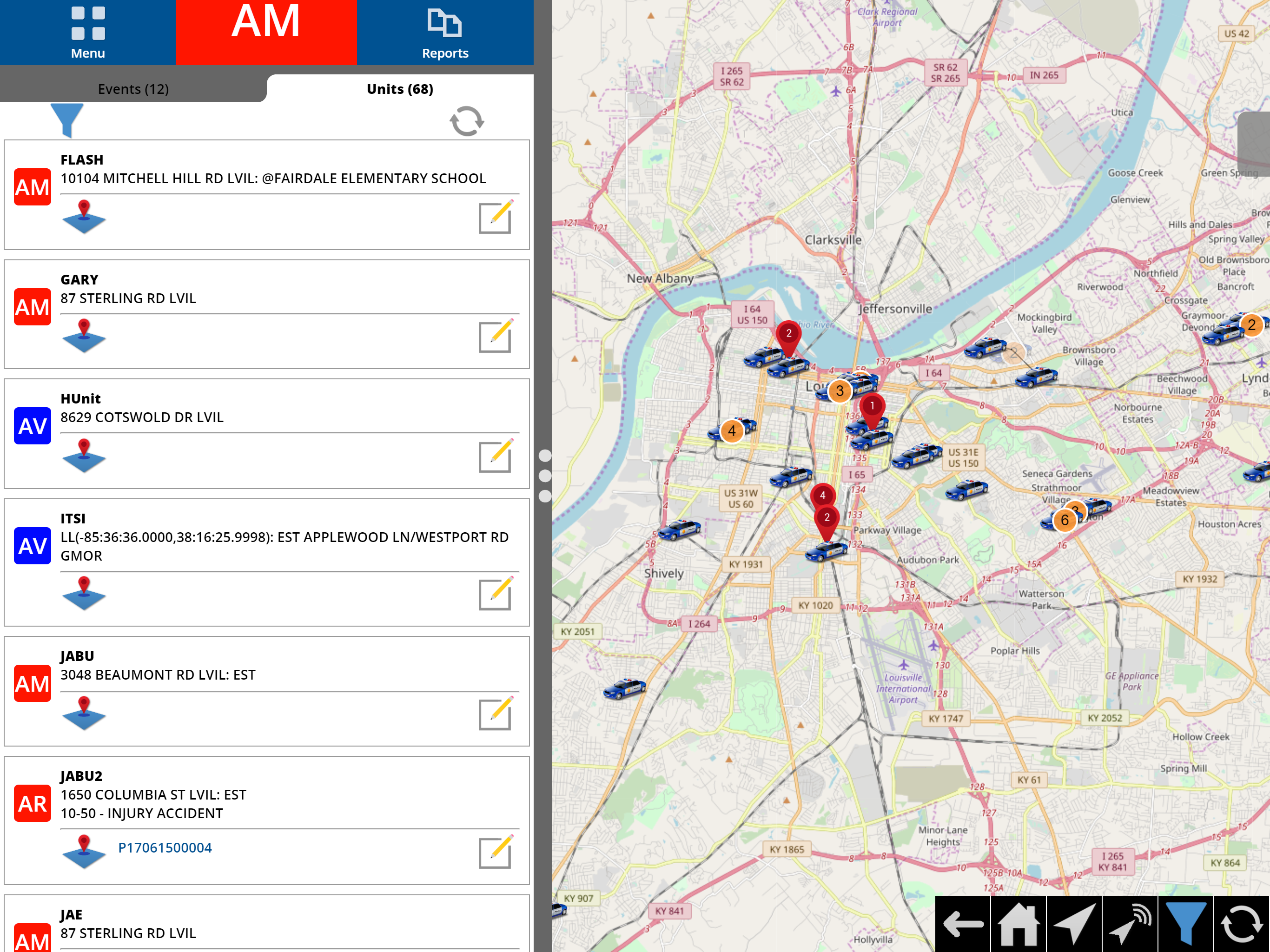Refresh the units list

(466, 121)
